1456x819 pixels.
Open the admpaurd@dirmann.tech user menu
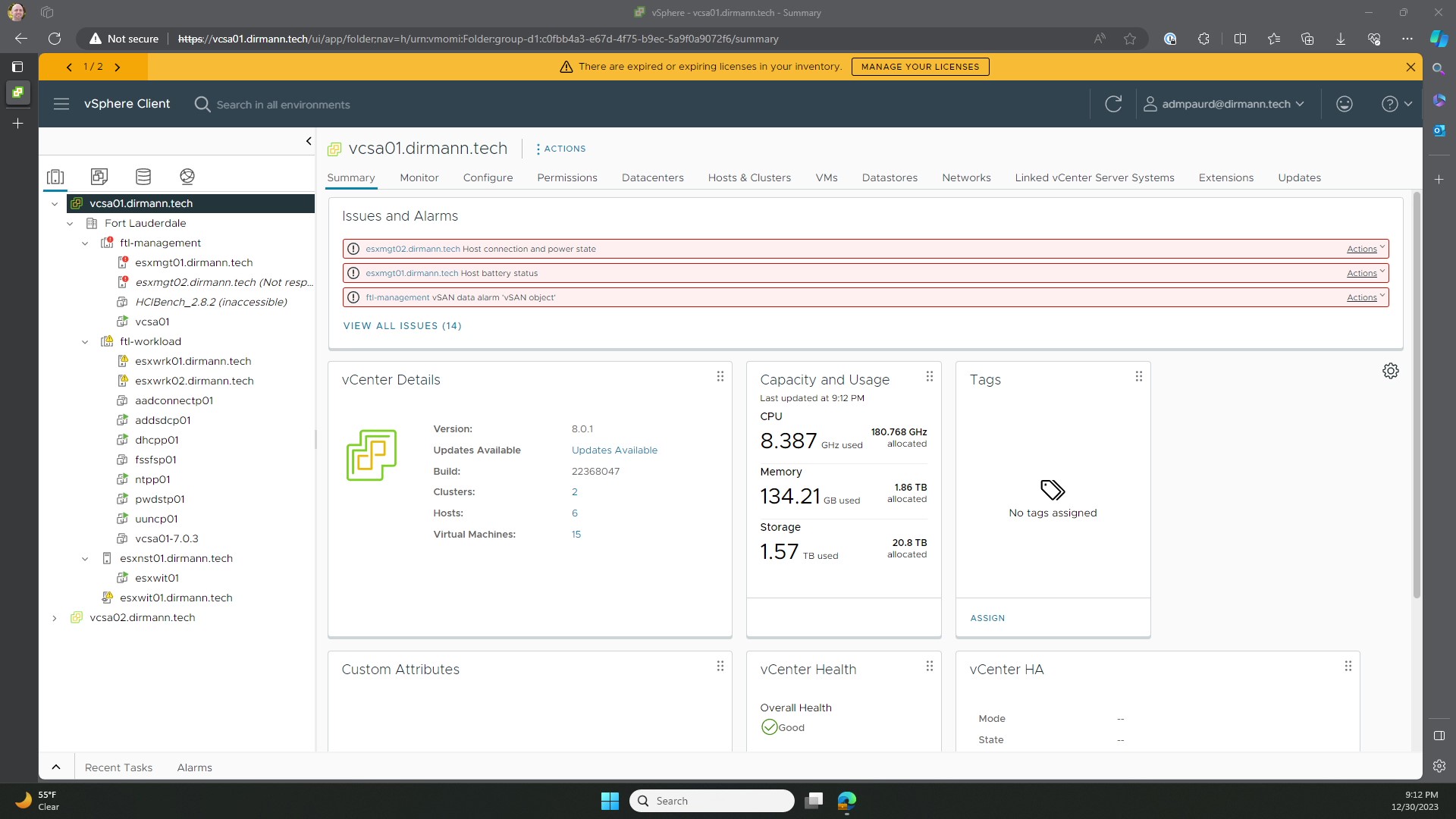[1224, 104]
